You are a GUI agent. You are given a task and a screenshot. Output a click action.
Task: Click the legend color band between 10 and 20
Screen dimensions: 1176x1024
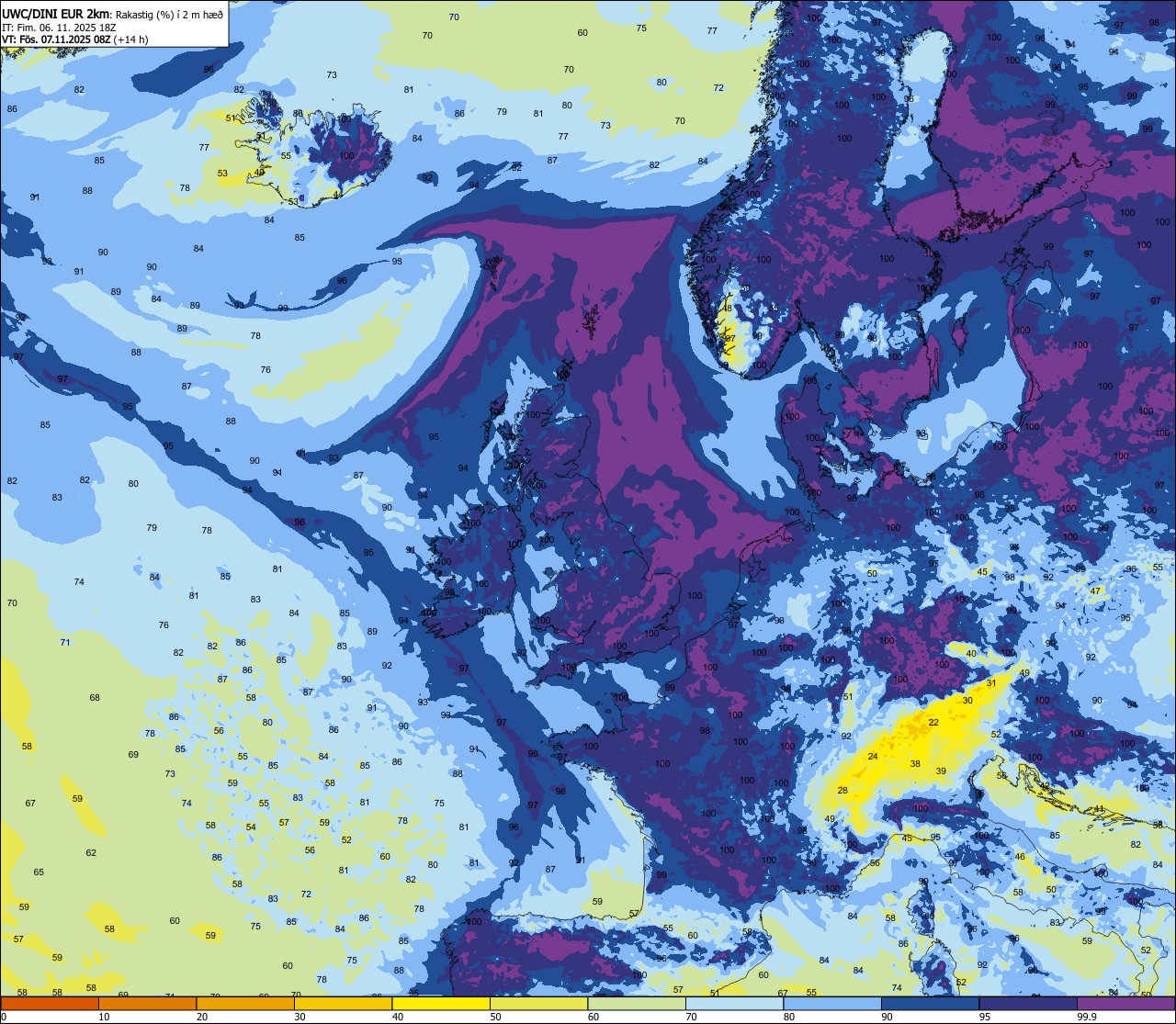pos(147,1004)
